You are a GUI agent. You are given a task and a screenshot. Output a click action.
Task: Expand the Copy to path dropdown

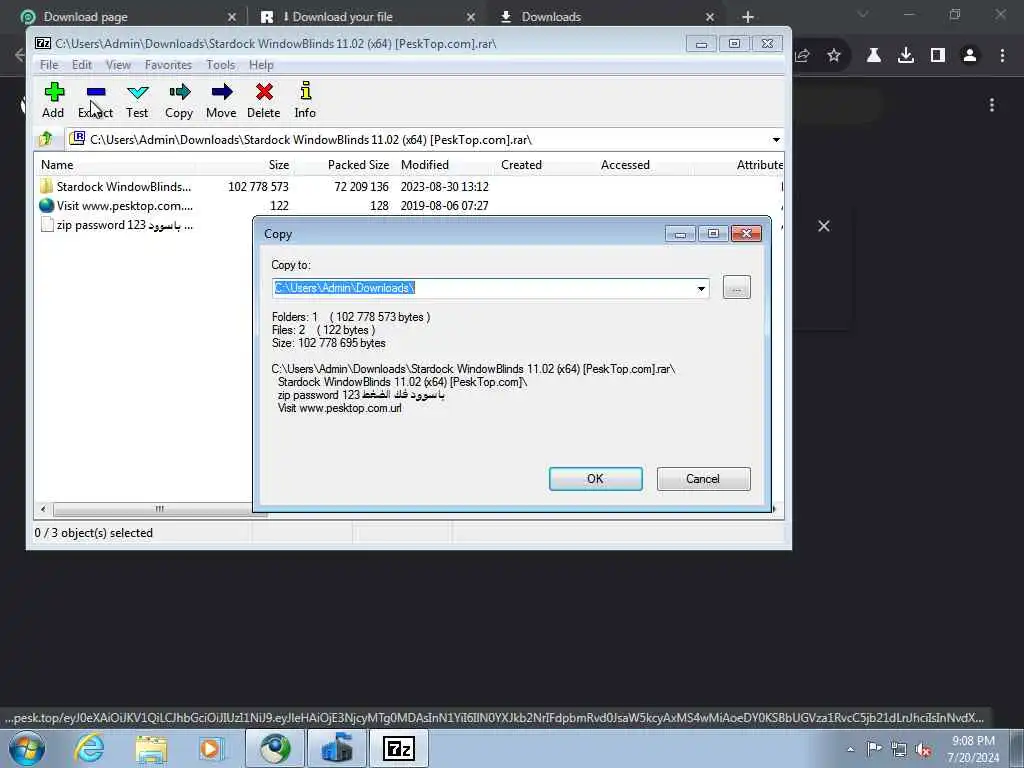[x=701, y=288]
